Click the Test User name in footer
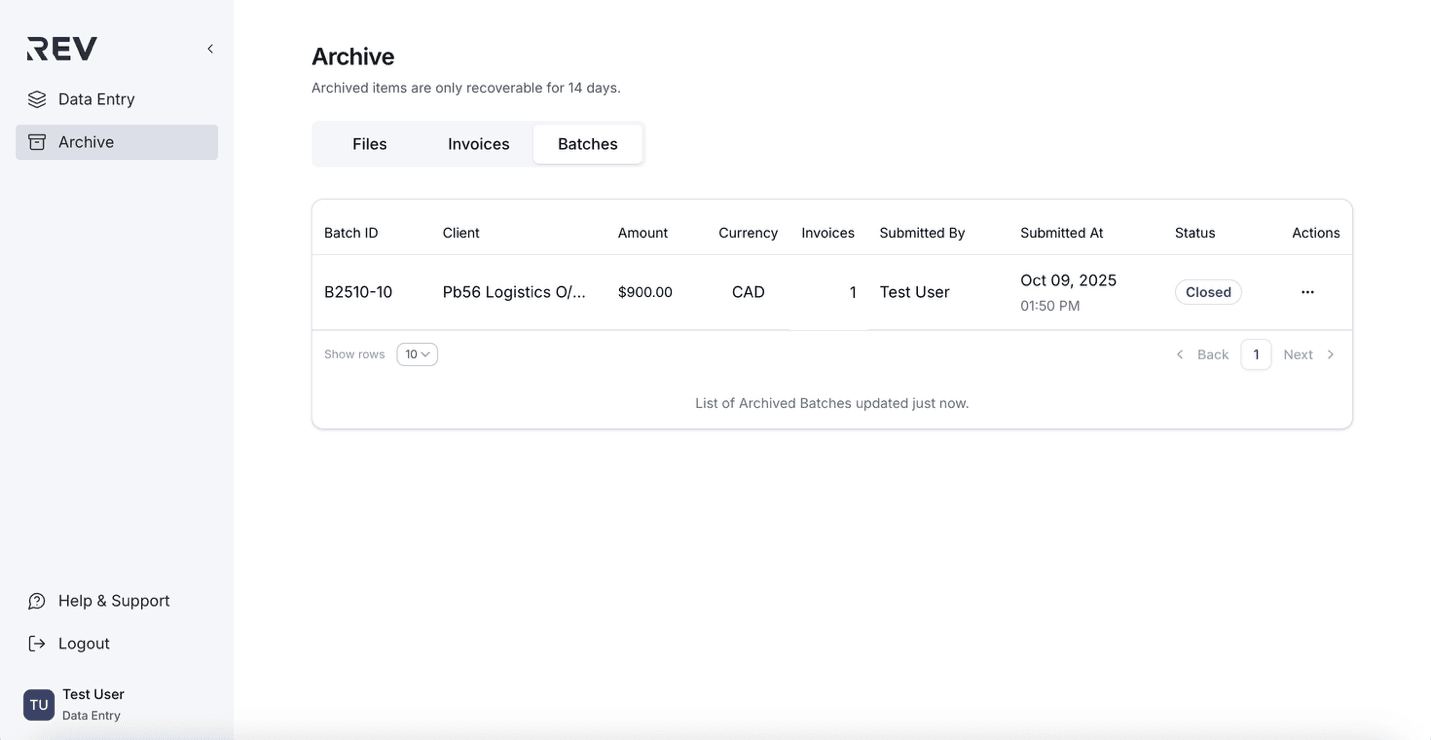Viewport: 1431px width, 740px height. pyautogui.click(x=92, y=693)
